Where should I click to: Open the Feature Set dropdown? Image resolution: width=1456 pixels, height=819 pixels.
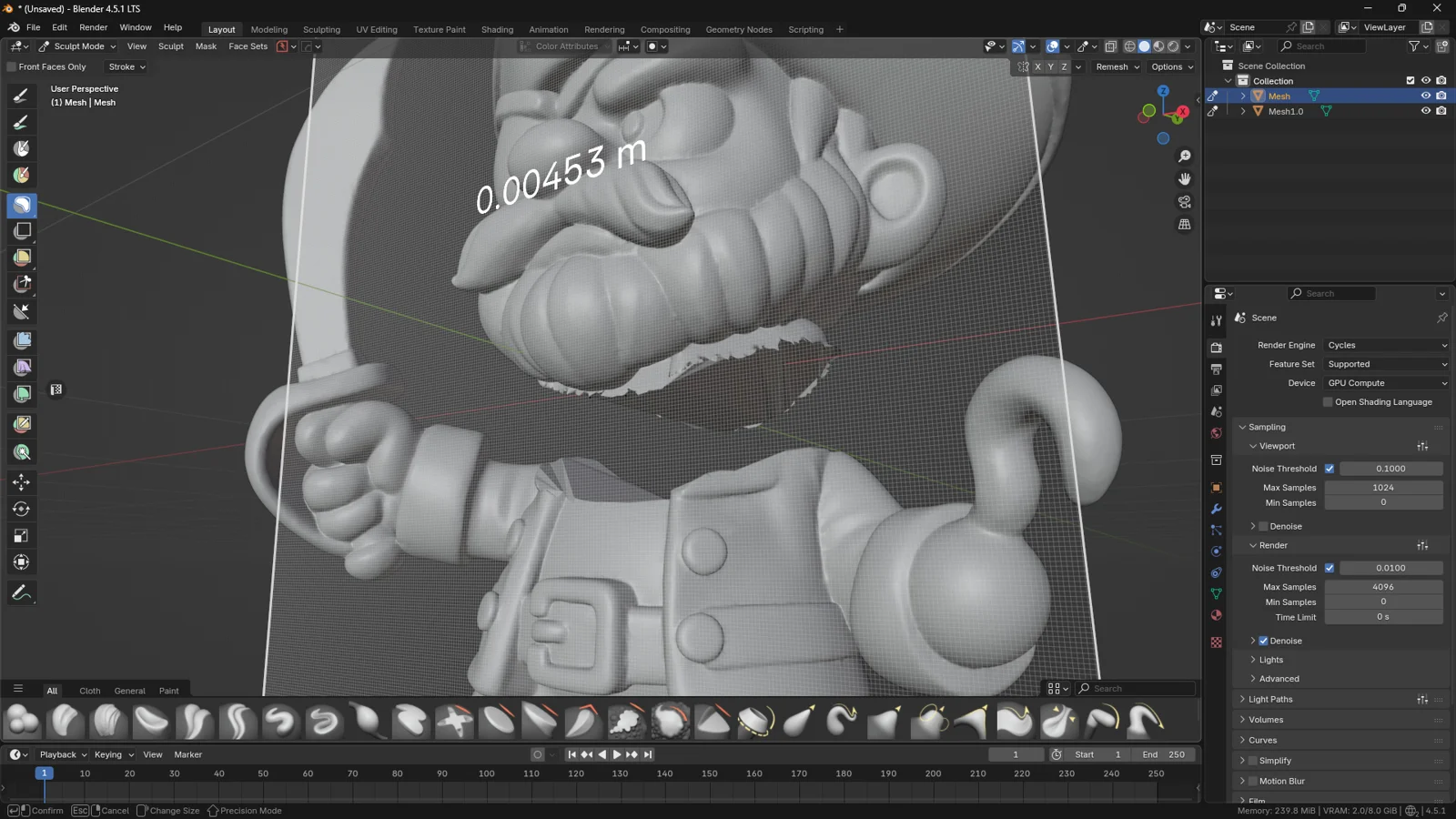[x=1387, y=364]
